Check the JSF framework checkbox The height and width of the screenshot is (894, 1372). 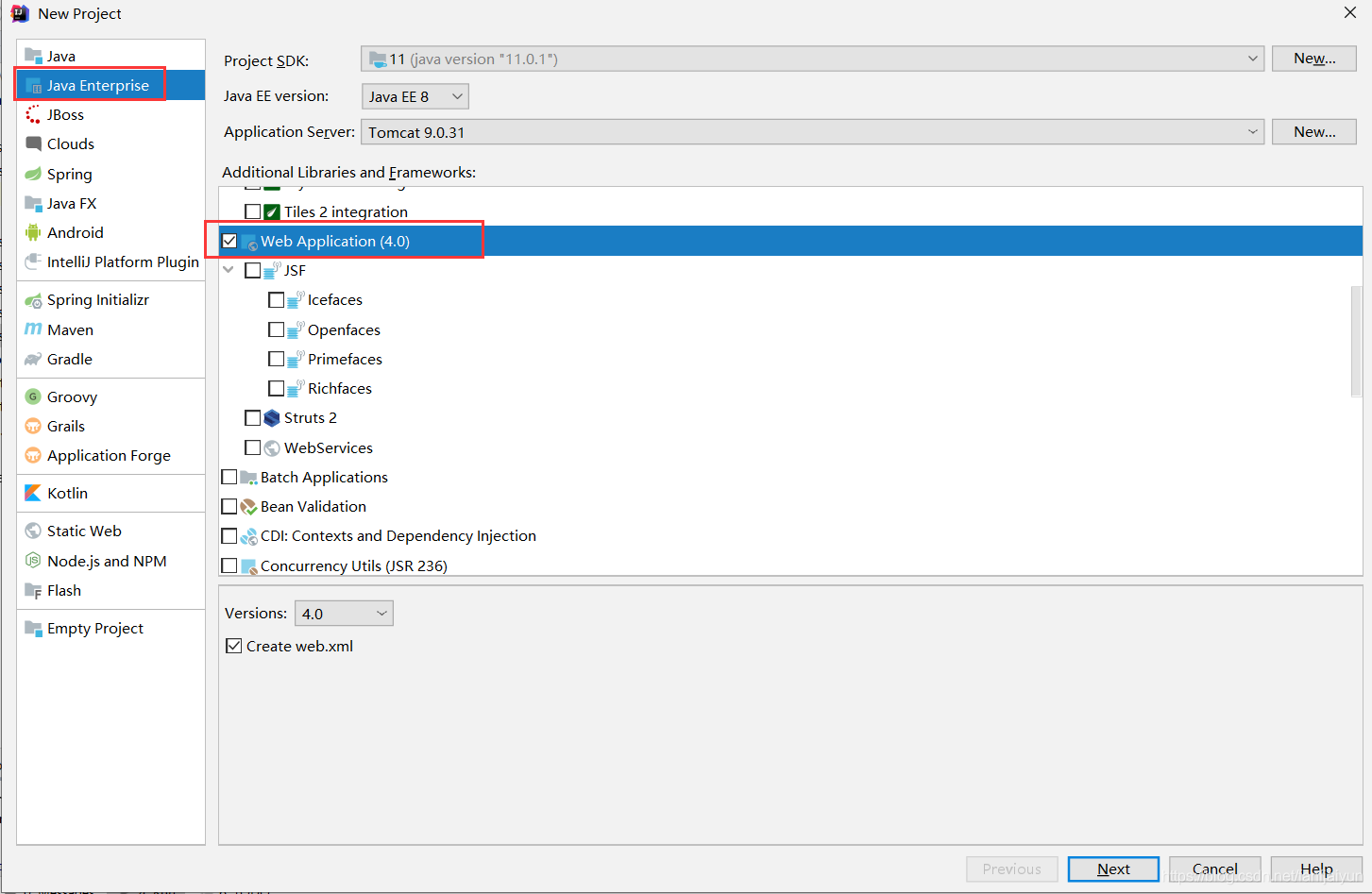click(253, 270)
